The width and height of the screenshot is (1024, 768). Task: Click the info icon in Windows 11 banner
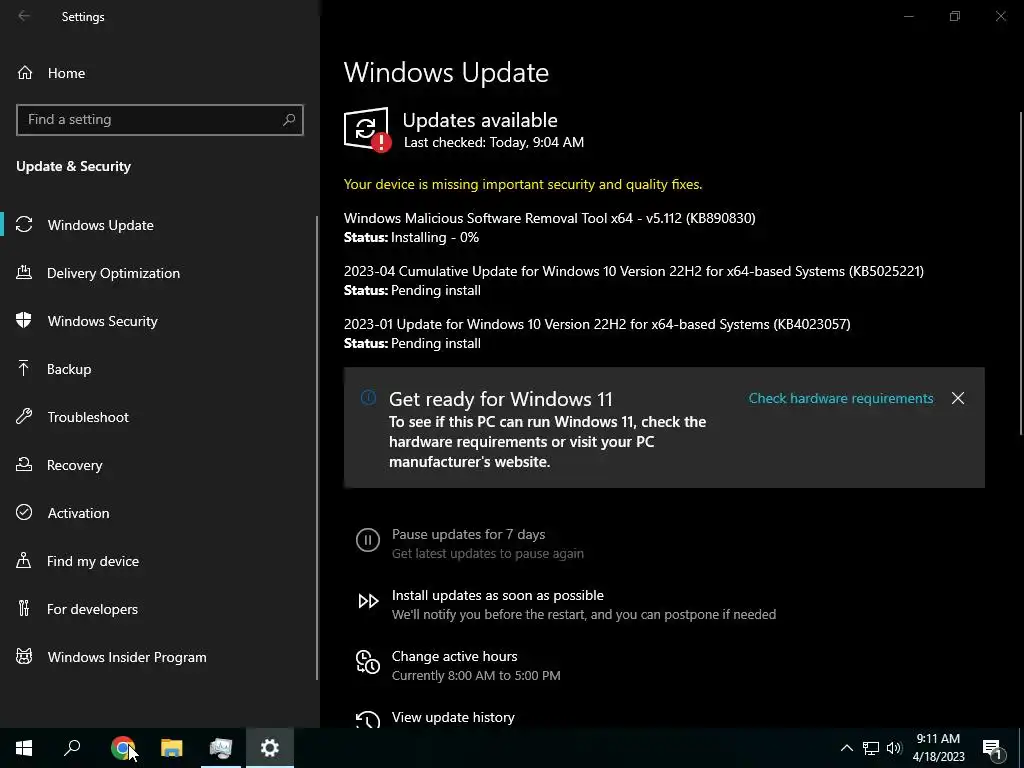pos(368,397)
